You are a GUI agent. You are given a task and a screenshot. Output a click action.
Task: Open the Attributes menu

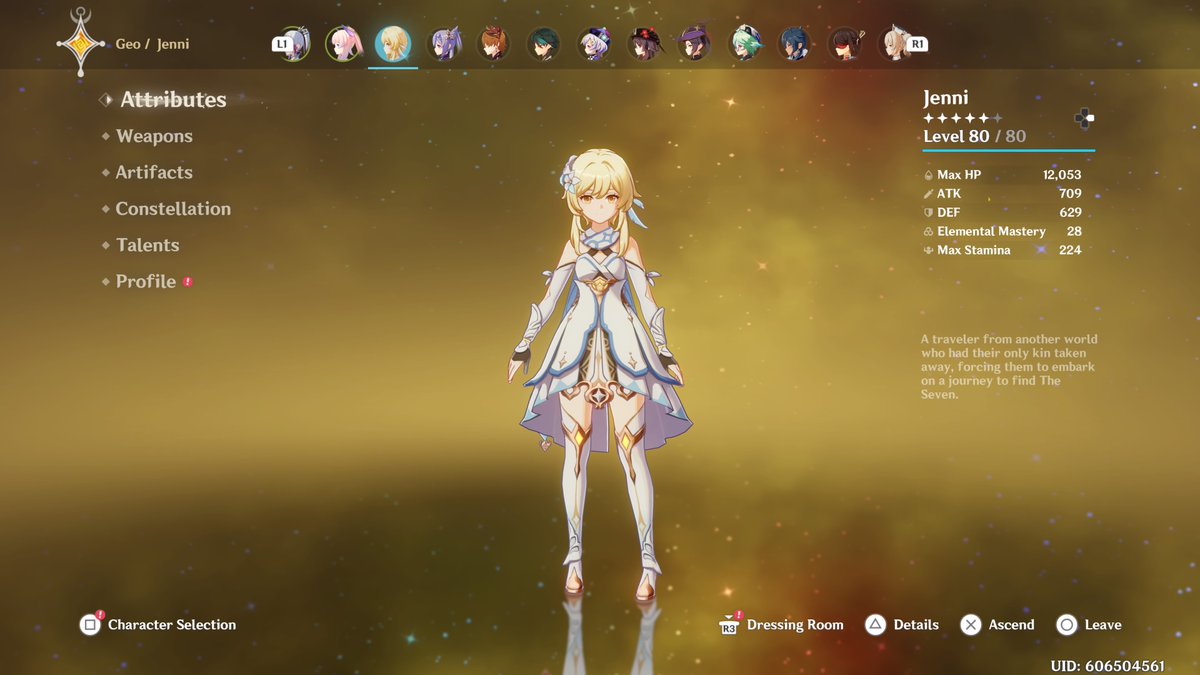(173, 100)
